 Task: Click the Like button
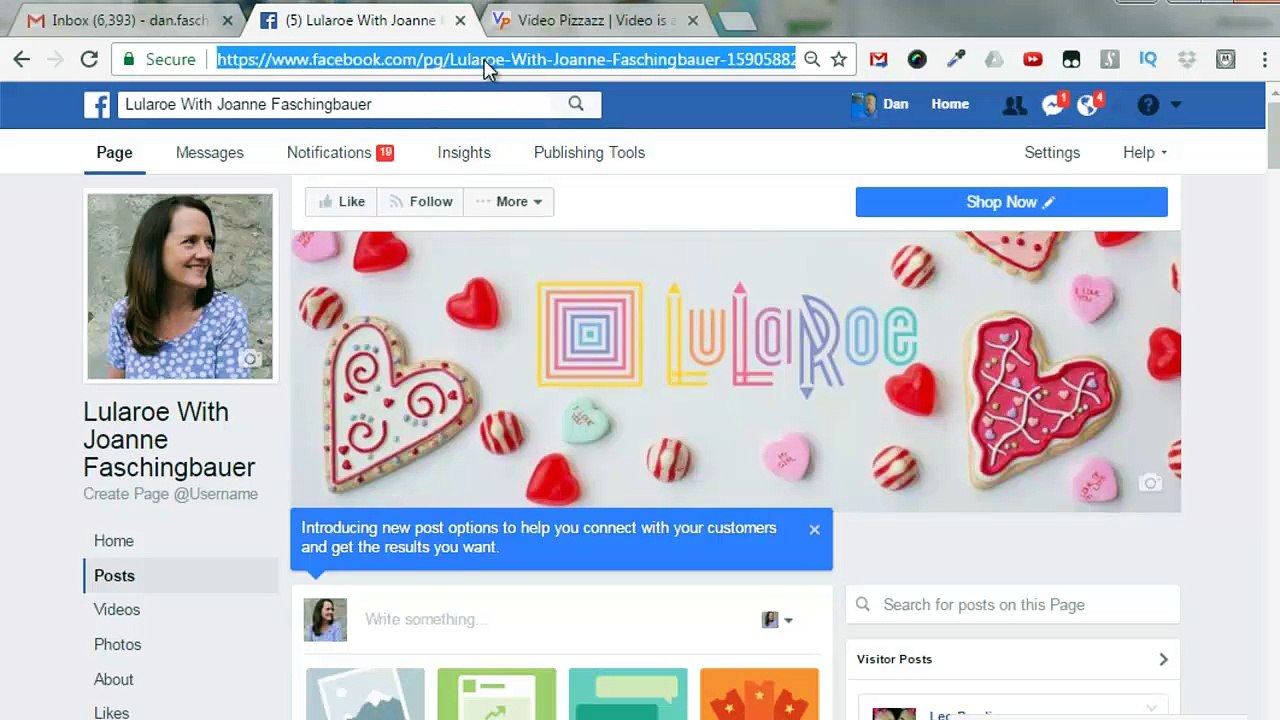click(341, 202)
